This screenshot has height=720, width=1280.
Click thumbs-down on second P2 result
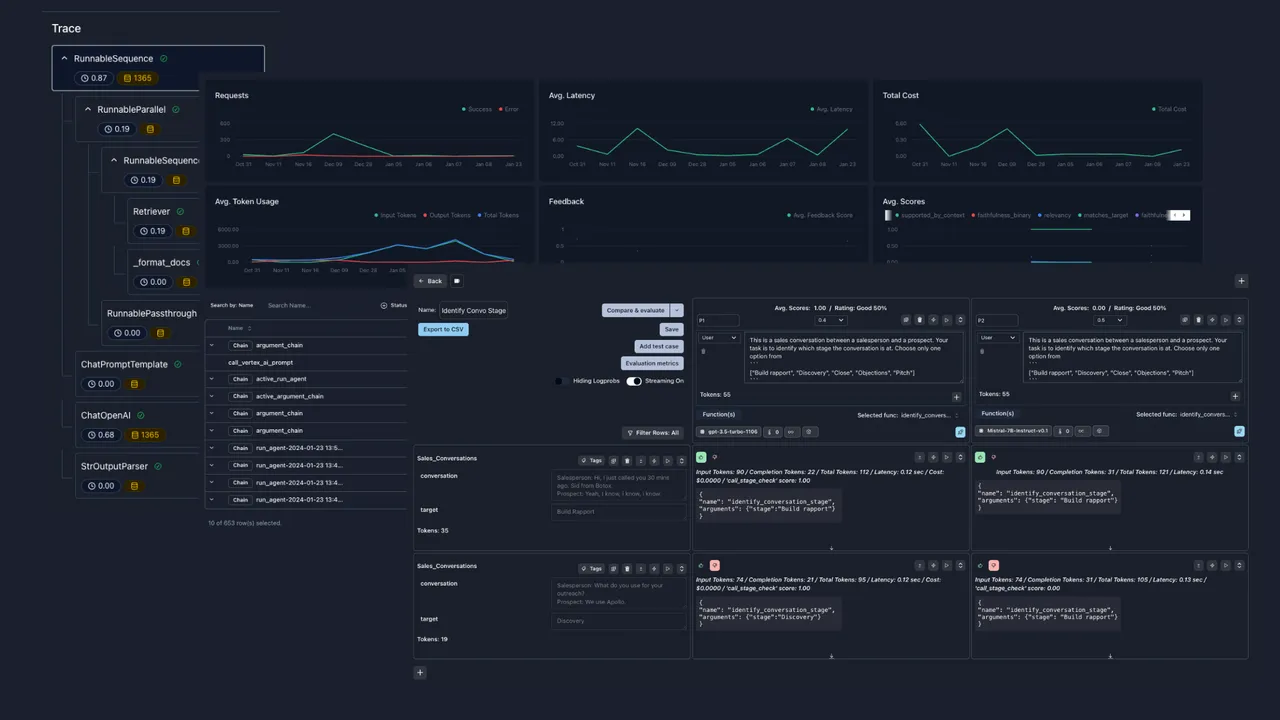[x=994, y=565]
